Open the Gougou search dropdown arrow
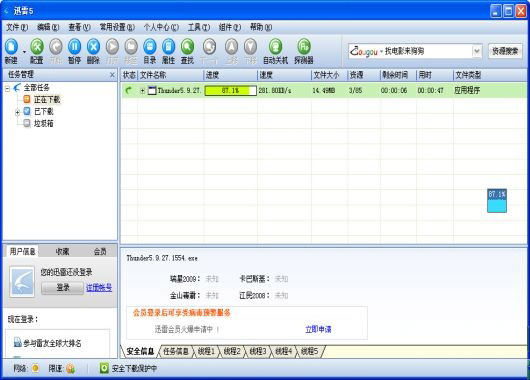This screenshot has width=530, height=380. click(x=477, y=51)
